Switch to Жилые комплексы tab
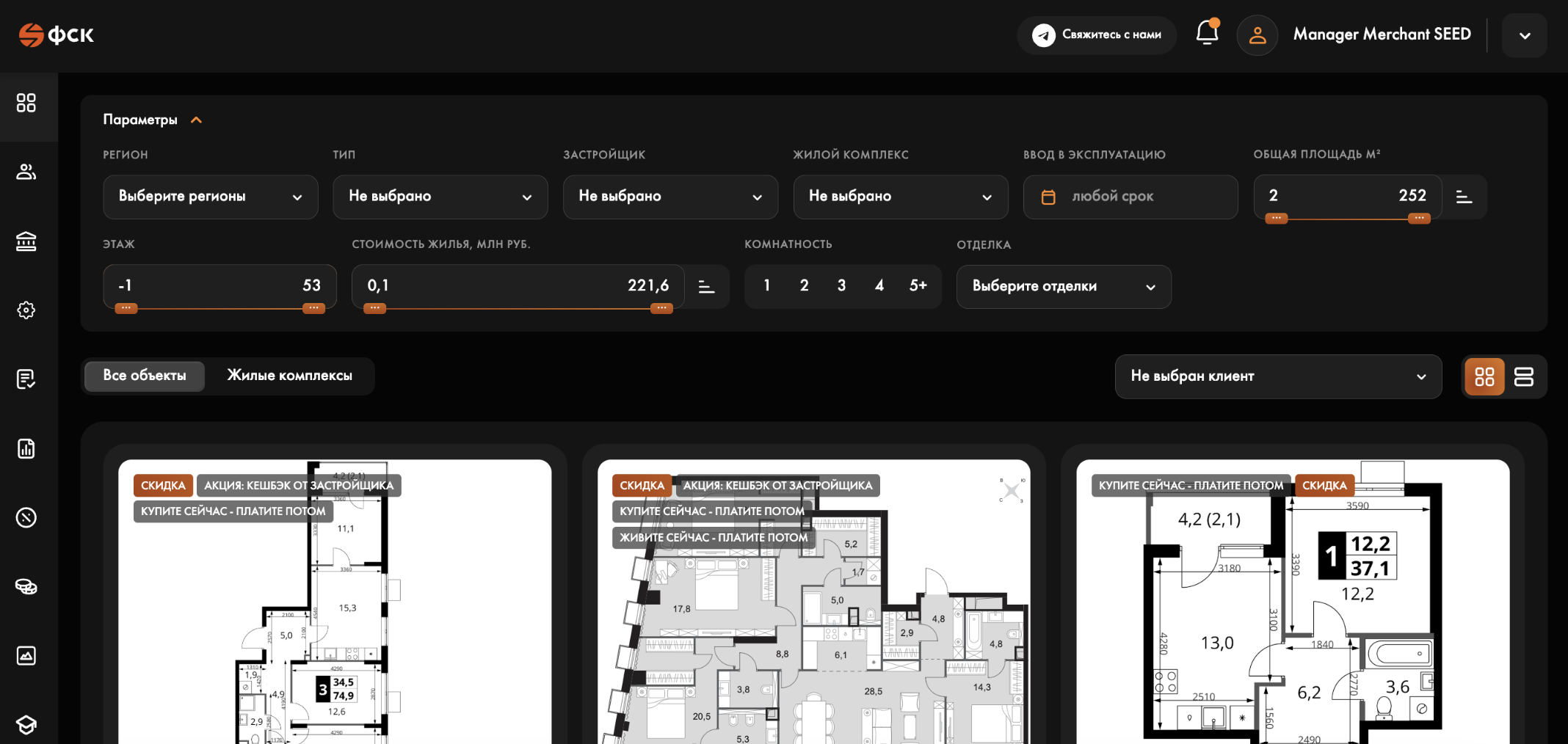Image resolution: width=1568 pixels, height=744 pixels. click(x=290, y=376)
